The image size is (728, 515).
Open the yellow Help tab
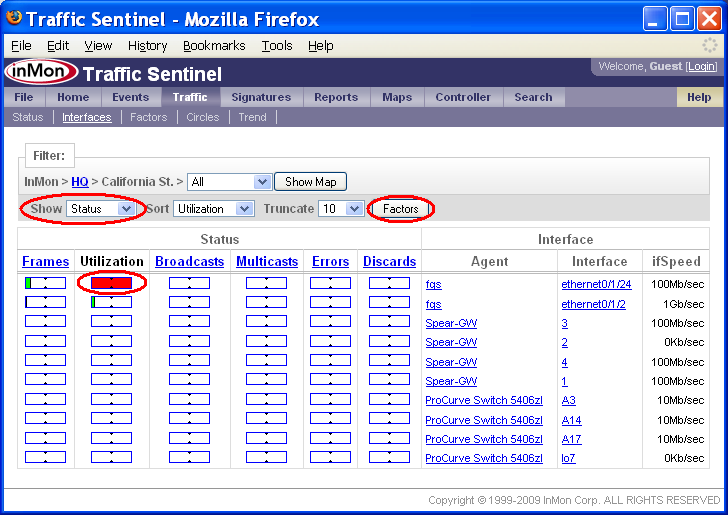coord(699,97)
